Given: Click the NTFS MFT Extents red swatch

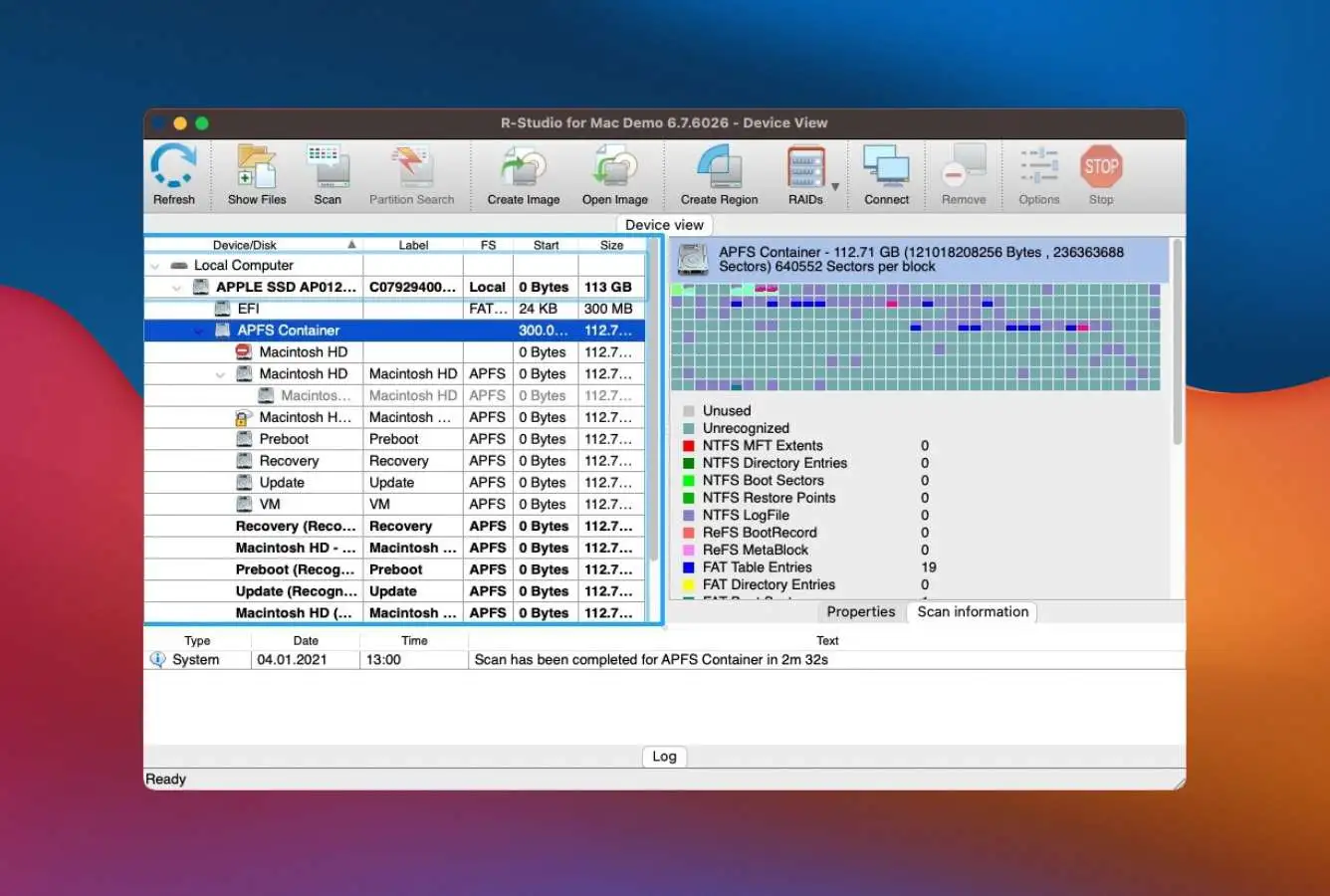Looking at the screenshot, I should (x=689, y=446).
